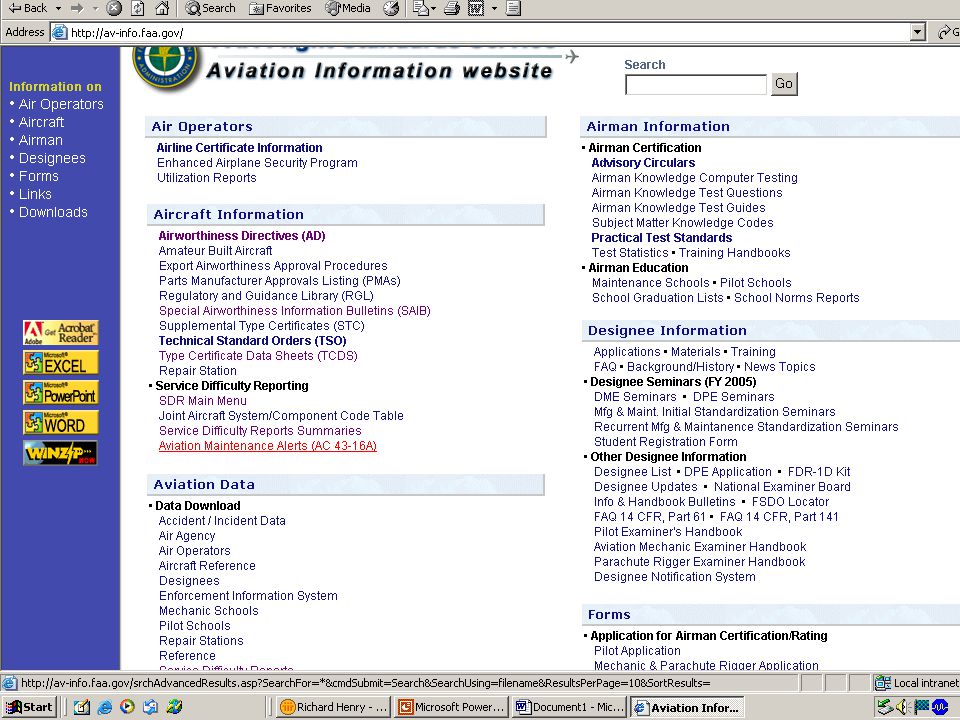
Task: Open Accident / Incident Data link
Action: click(222, 521)
